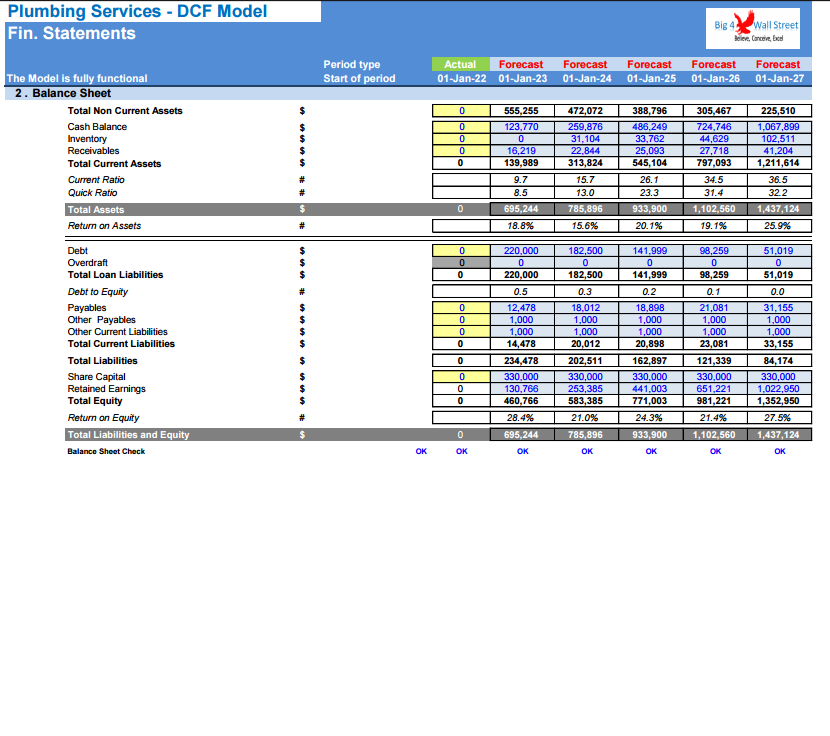Viewport: 830px width, 736px height.
Task: Click the Return on Equity value 28.4%
Action: pyautogui.click(x=522, y=418)
